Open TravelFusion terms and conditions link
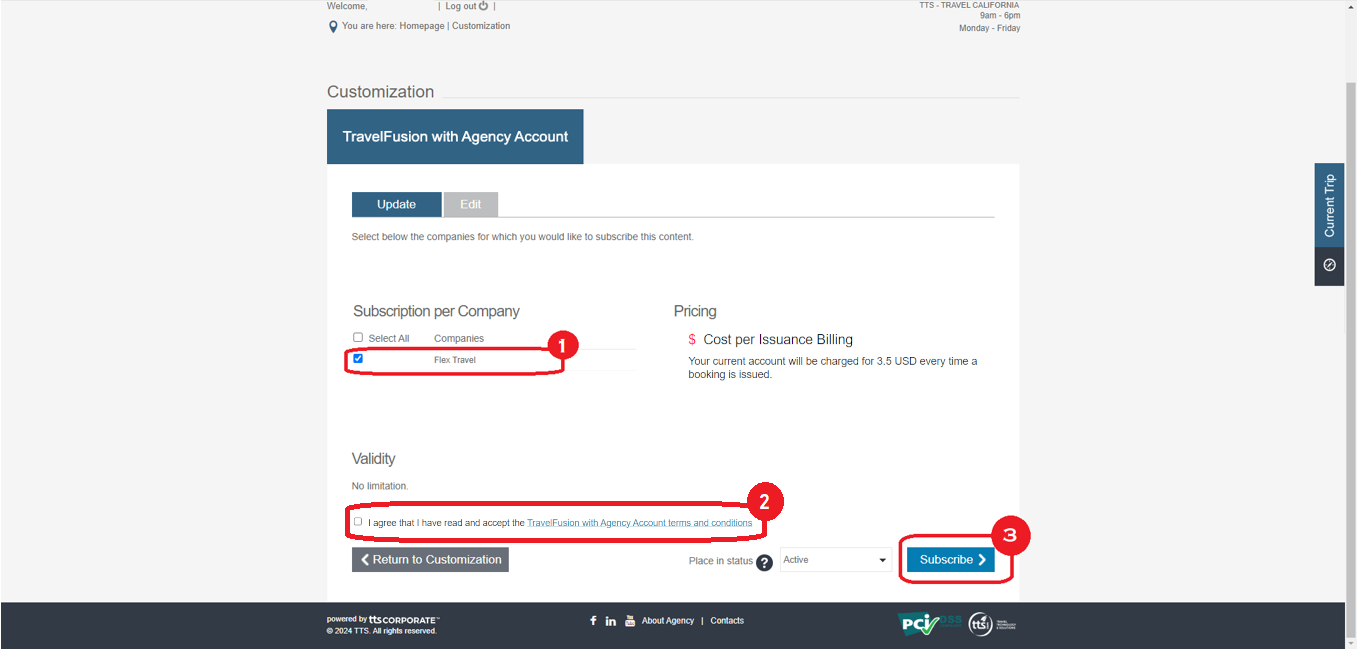The image size is (1357, 650). tap(639, 523)
